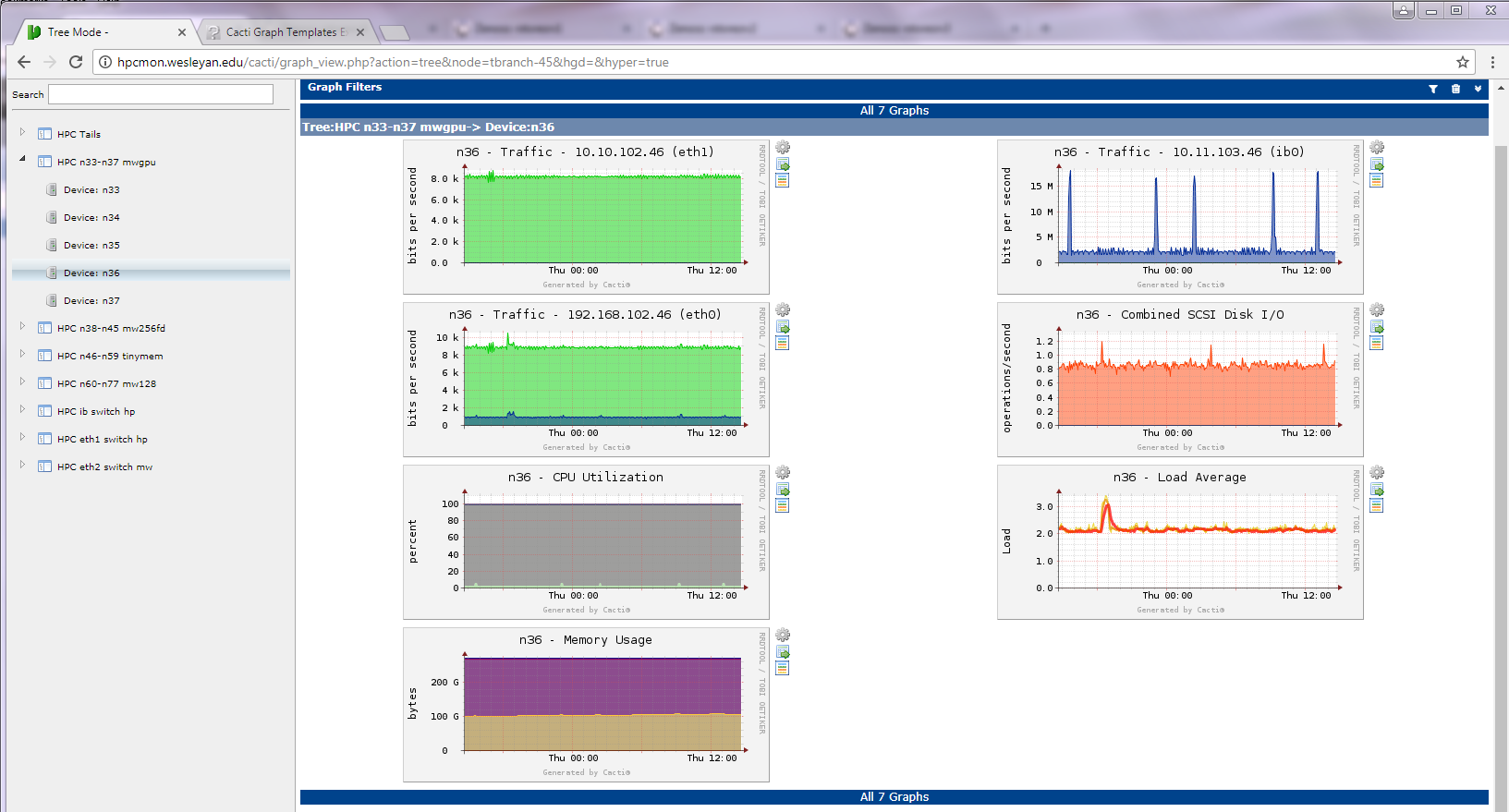Expand the Graph Filters panel with double chevron
This screenshot has height=812, width=1509.
click(x=1478, y=89)
